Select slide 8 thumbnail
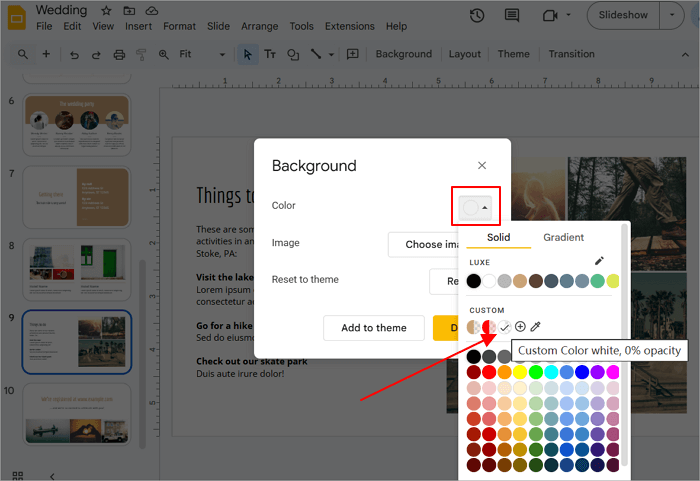 click(x=77, y=269)
